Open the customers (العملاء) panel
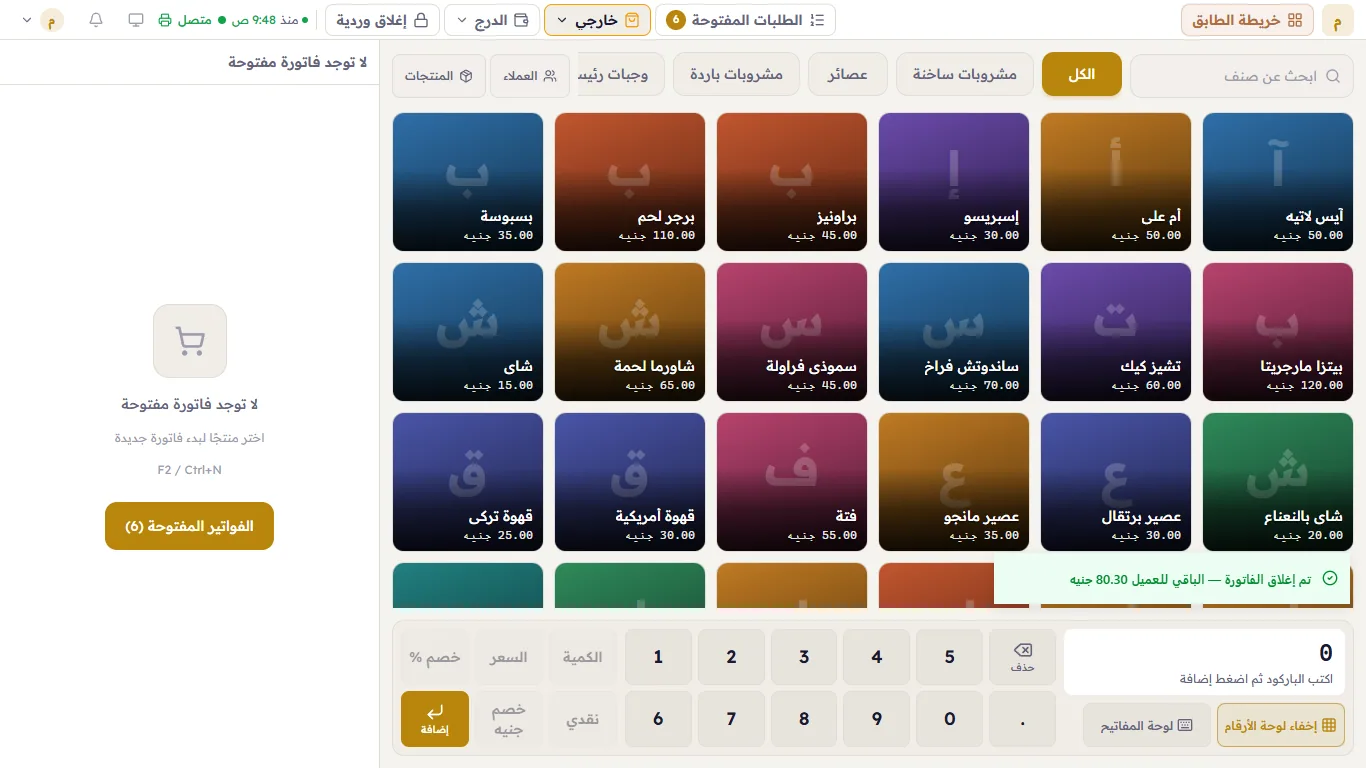Viewport: 1366px width, 768px height. (x=529, y=76)
